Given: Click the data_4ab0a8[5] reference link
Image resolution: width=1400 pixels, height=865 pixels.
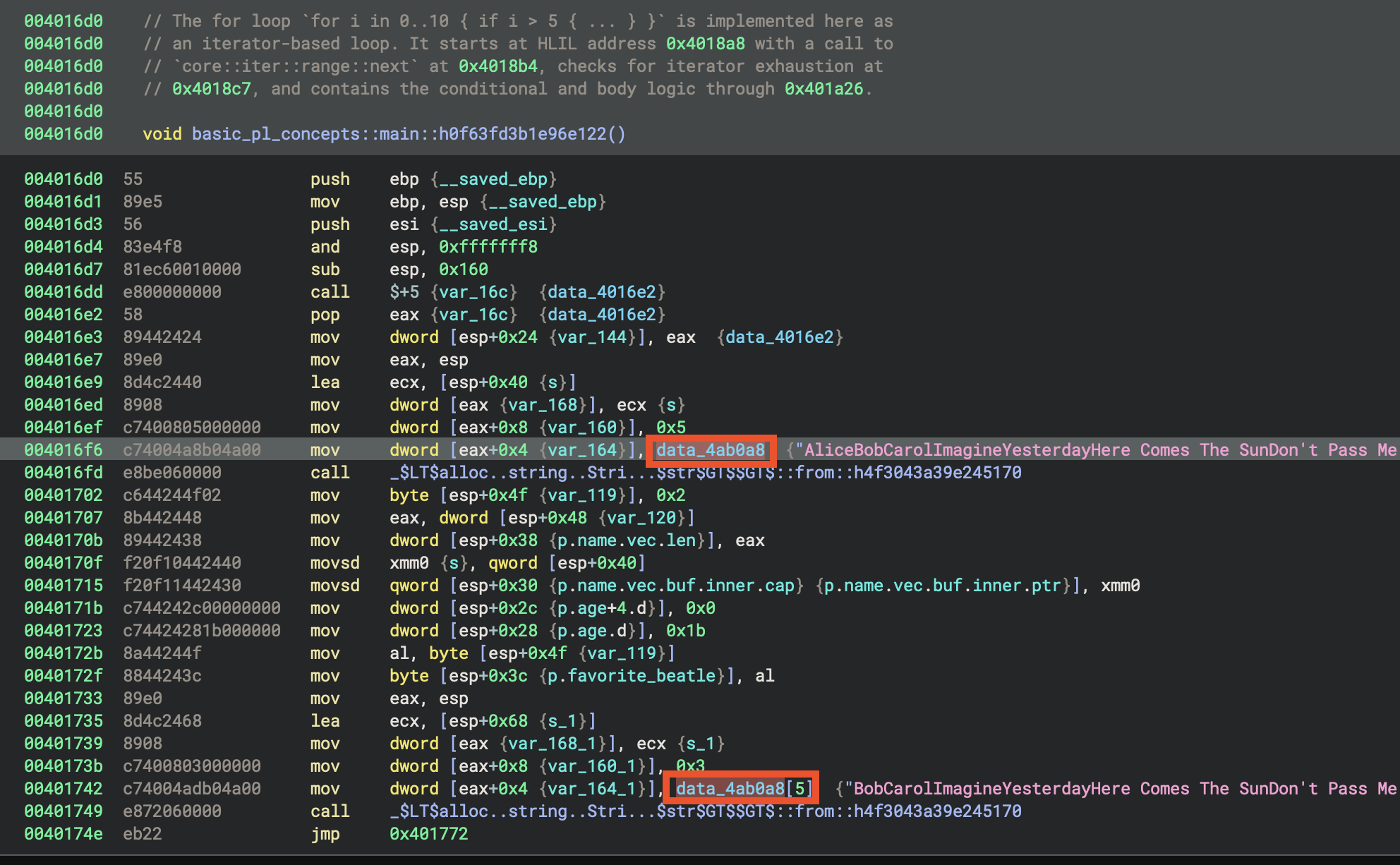Looking at the screenshot, I should pyautogui.click(x=744, y=789).
